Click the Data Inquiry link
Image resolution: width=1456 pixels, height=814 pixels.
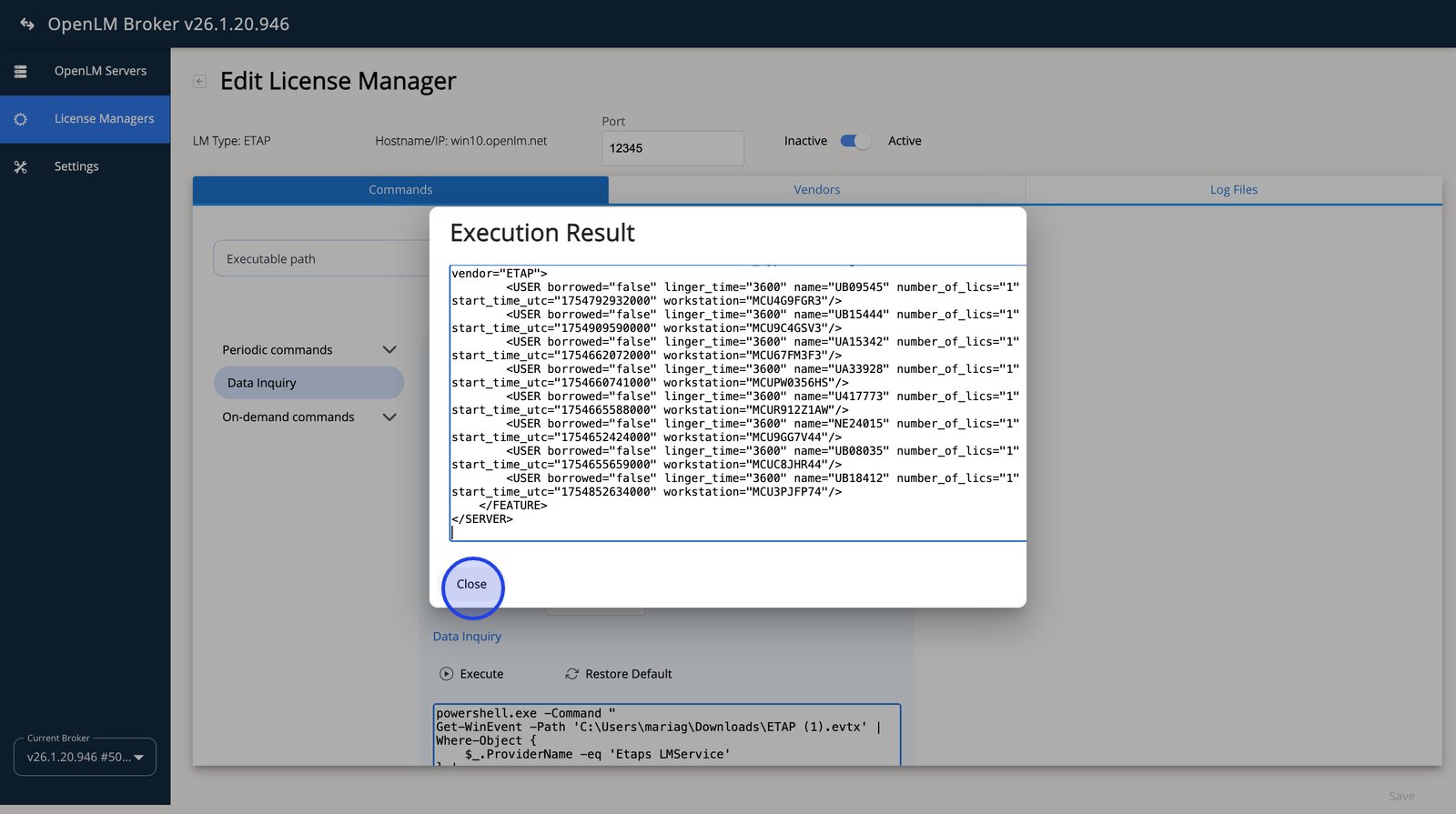[467, 637]
